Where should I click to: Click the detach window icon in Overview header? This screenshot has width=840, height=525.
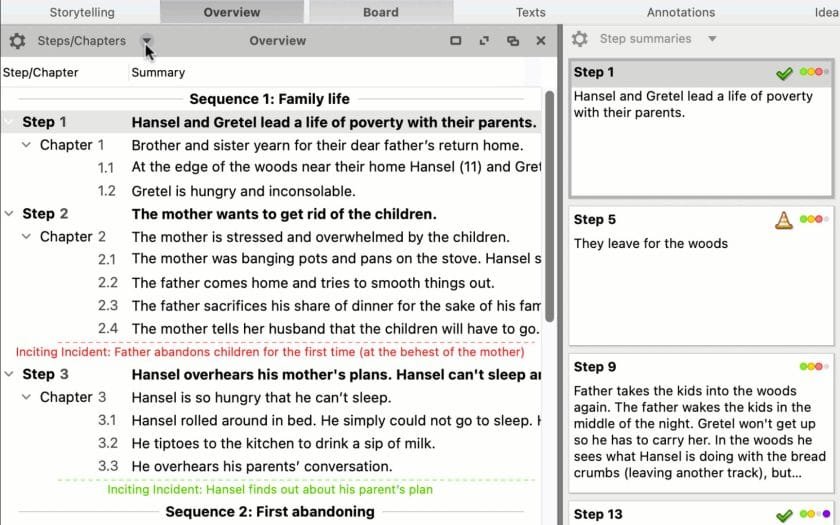coord(513,41)
